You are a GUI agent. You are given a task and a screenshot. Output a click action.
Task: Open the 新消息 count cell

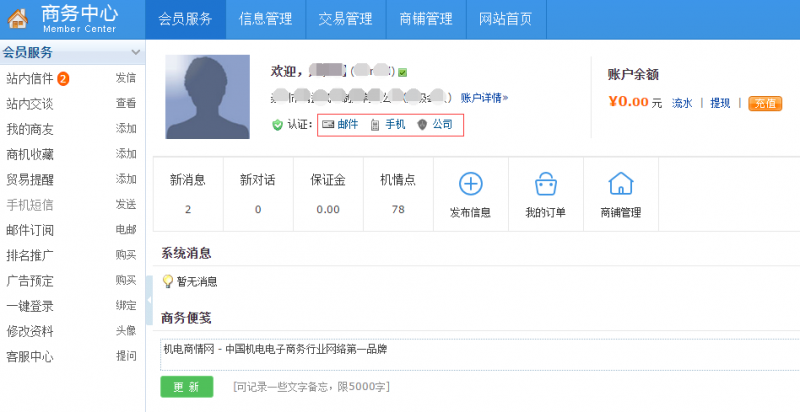coord(188,194)
